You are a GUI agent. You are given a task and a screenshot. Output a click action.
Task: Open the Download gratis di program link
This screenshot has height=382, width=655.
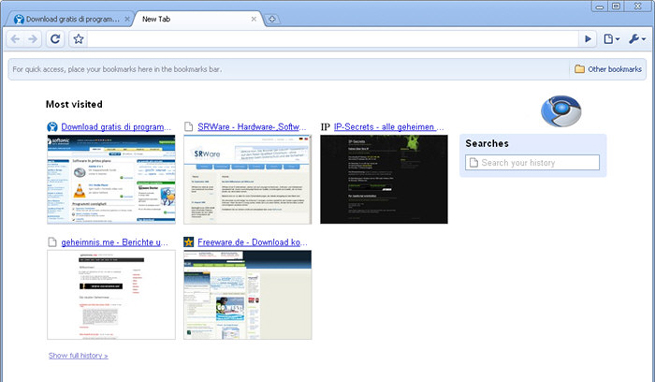pyautogui.click(x=116, y=127)
